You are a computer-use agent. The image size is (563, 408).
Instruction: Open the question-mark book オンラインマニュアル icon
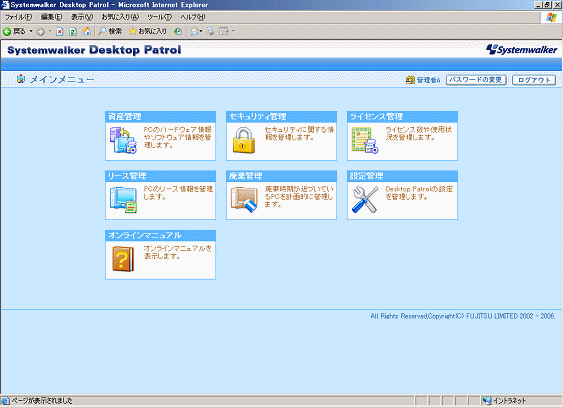[123, 259]
